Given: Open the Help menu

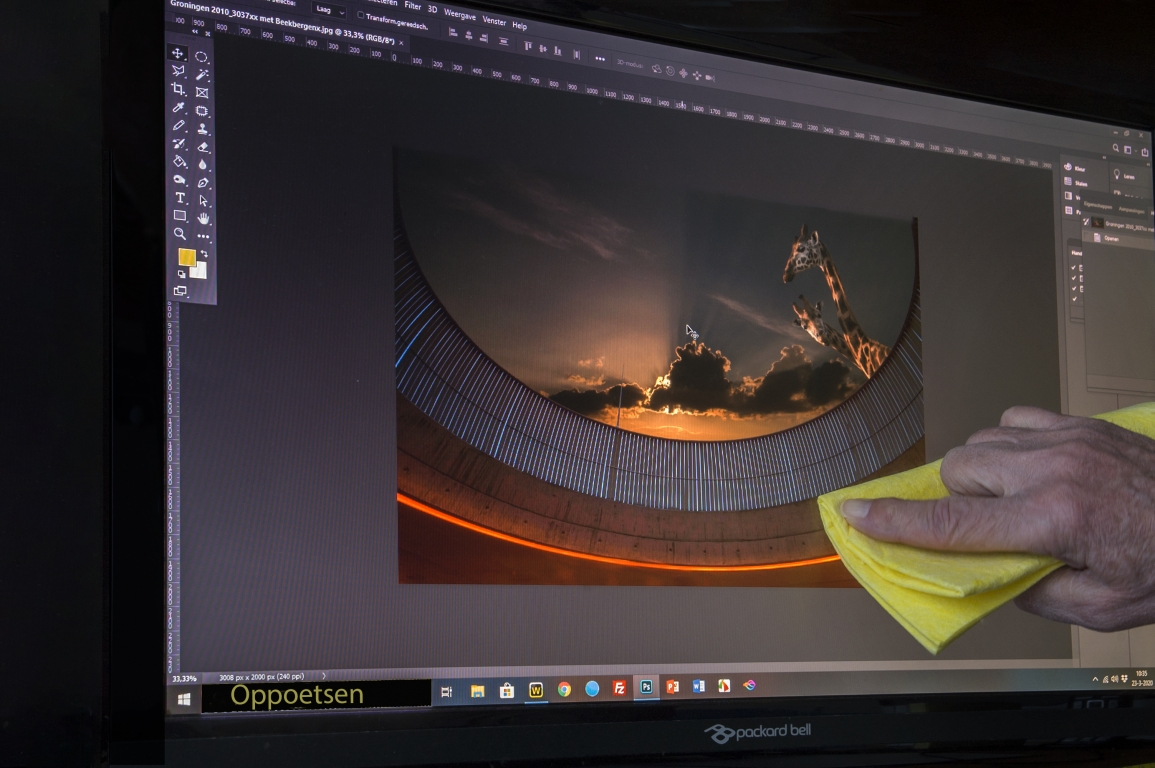Looking at the screenshot, I should 519,26.
